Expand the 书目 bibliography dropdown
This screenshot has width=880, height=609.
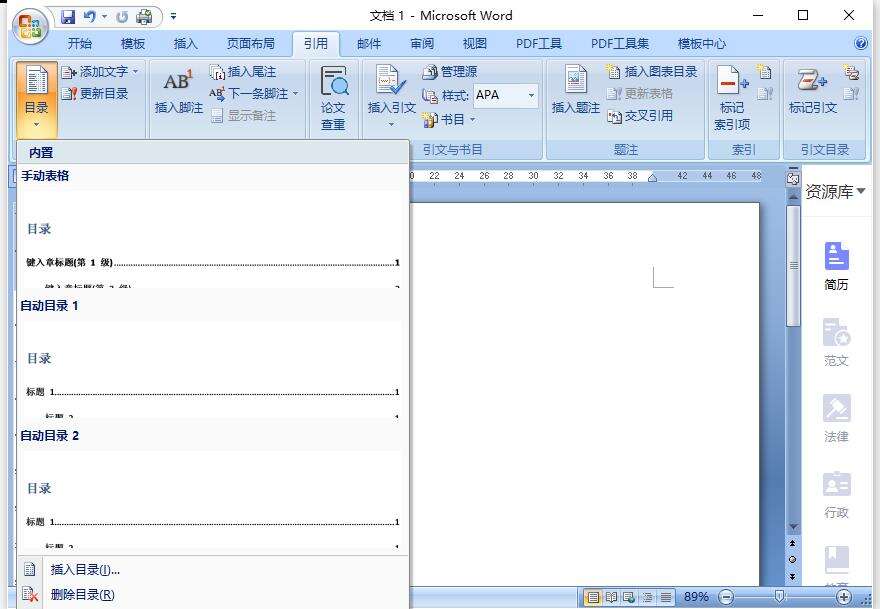click(x=472, y=120)
